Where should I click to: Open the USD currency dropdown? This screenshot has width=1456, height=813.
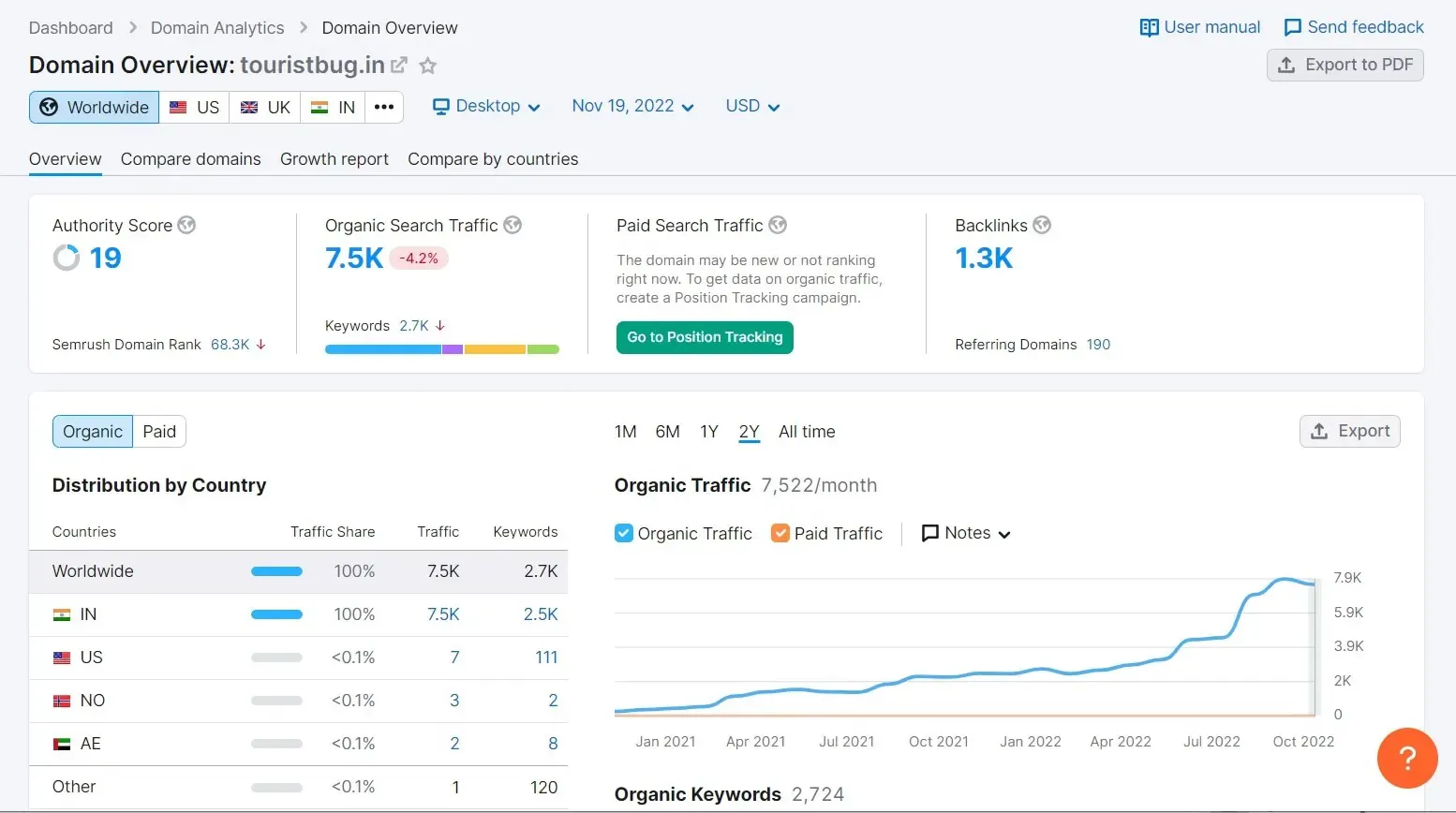click(x=753, y=107)
